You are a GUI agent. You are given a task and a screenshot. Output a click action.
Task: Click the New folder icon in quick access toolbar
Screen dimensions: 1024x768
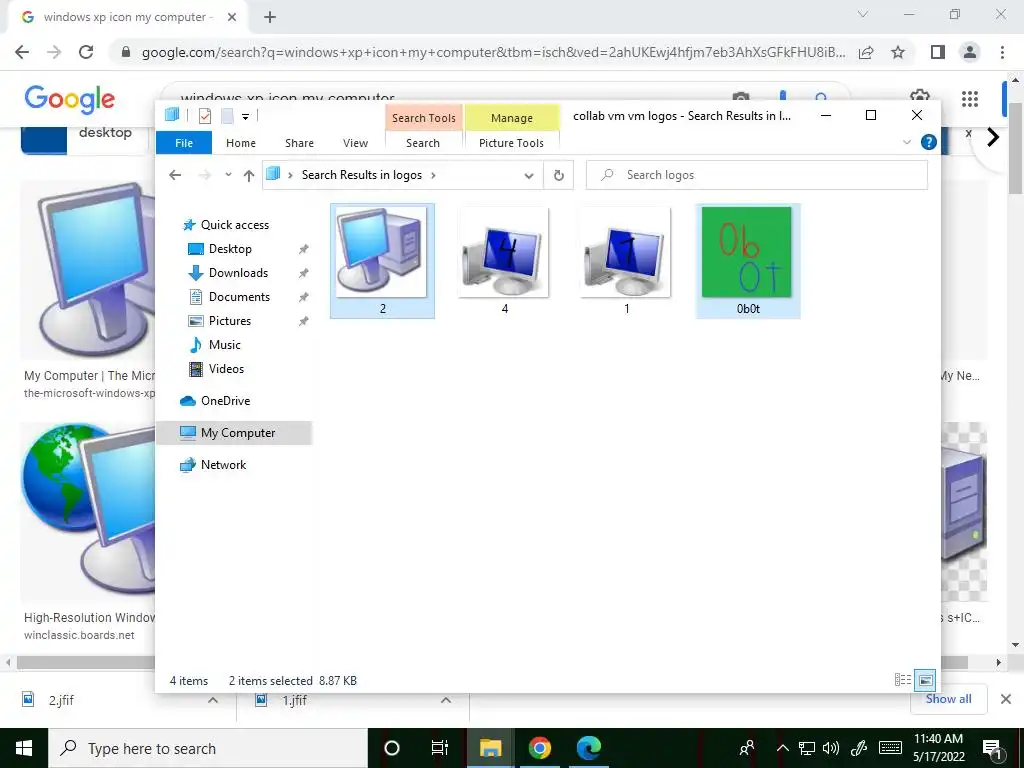click(227, 116)
